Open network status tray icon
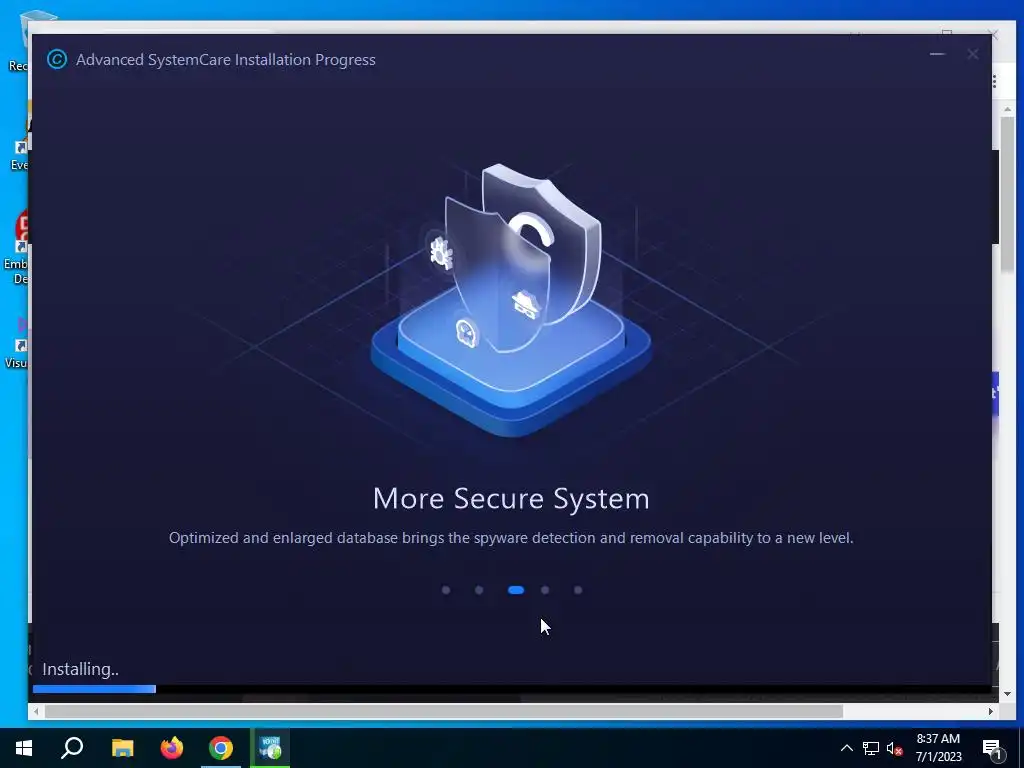 [871, 748]
